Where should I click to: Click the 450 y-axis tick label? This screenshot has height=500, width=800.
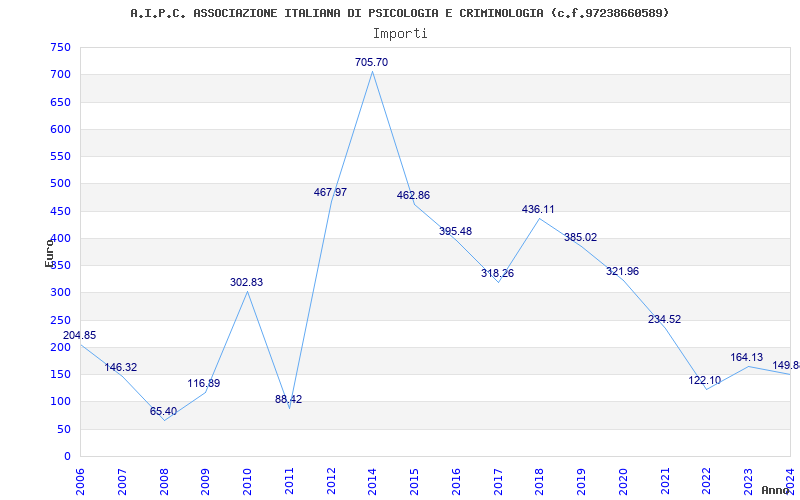(x=60, y=211)
